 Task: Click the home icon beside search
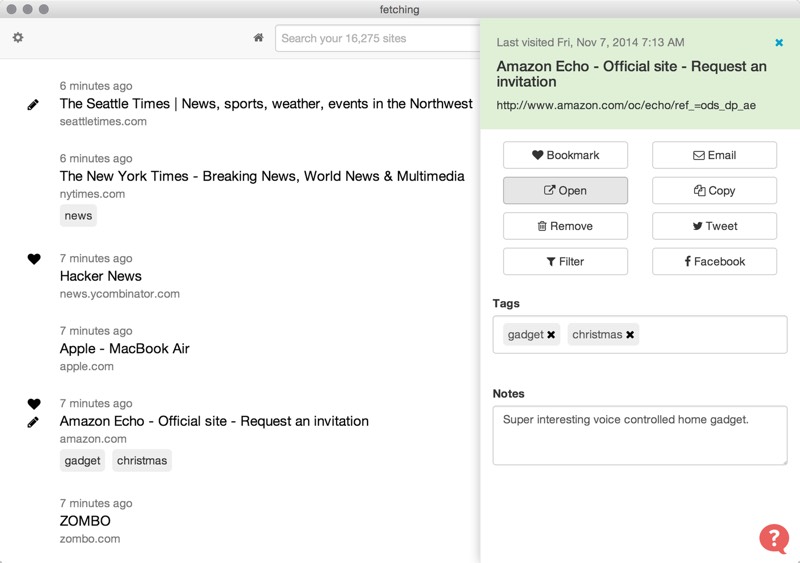tap(259, 38)
